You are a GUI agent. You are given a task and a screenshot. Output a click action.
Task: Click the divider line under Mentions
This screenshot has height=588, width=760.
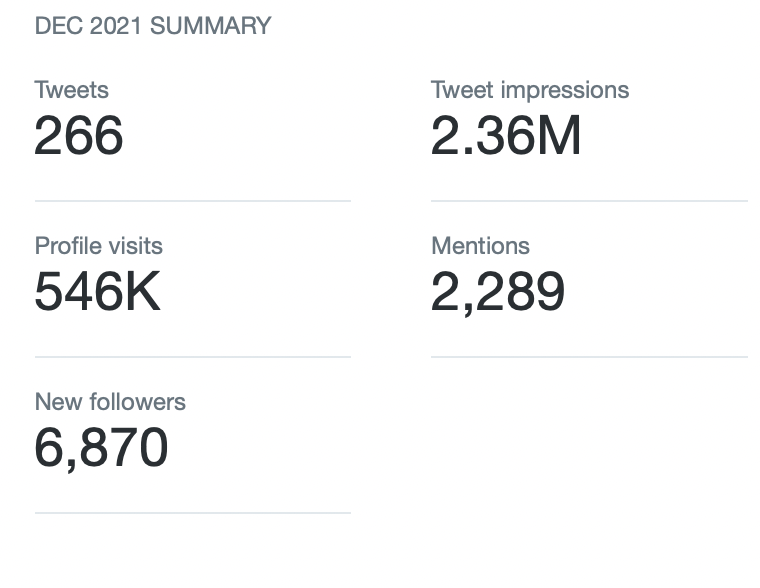click(589, 357)
